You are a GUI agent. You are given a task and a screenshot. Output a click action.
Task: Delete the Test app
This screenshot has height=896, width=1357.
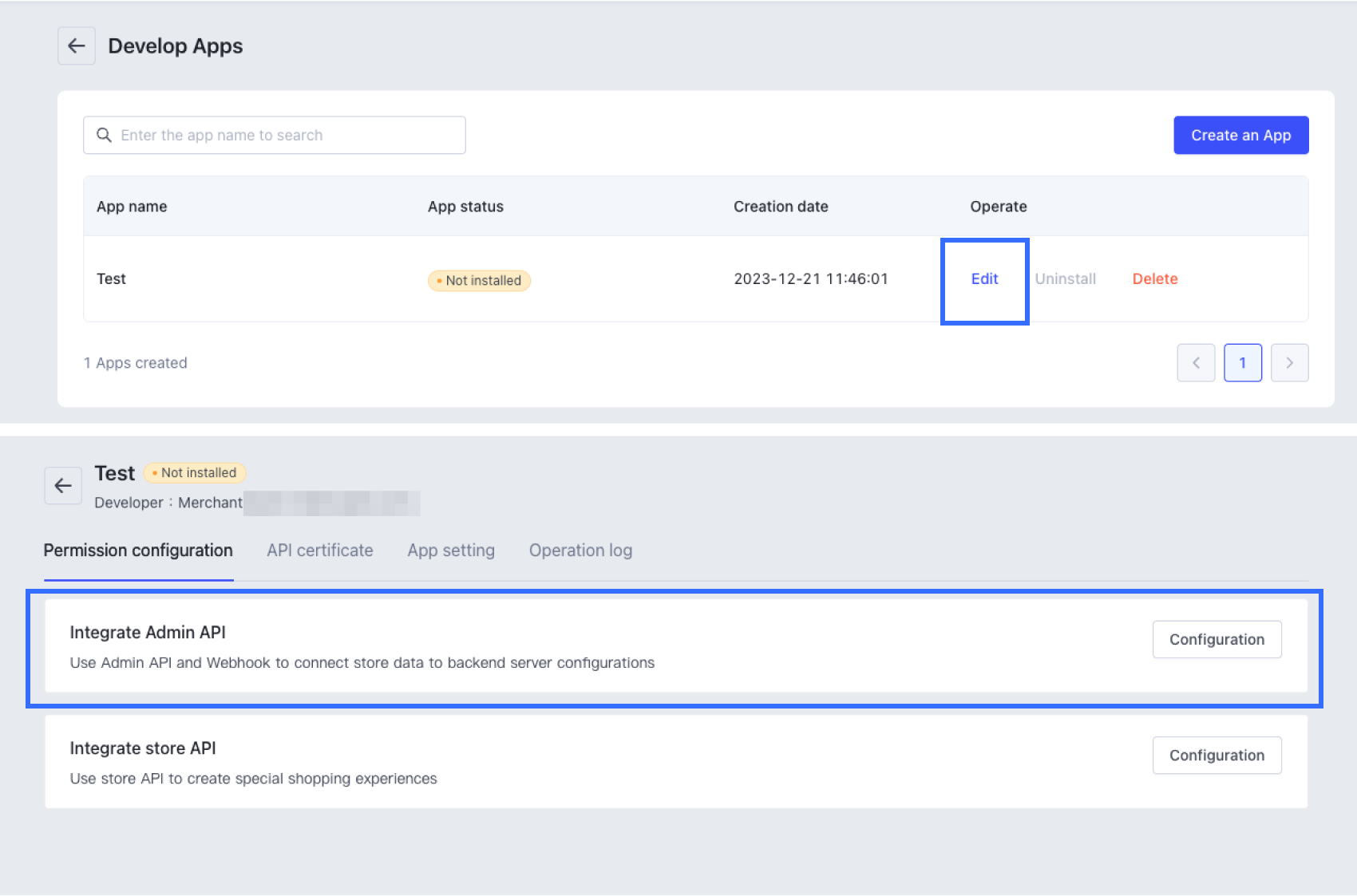pyautogui.click(x=1154, y=278)
